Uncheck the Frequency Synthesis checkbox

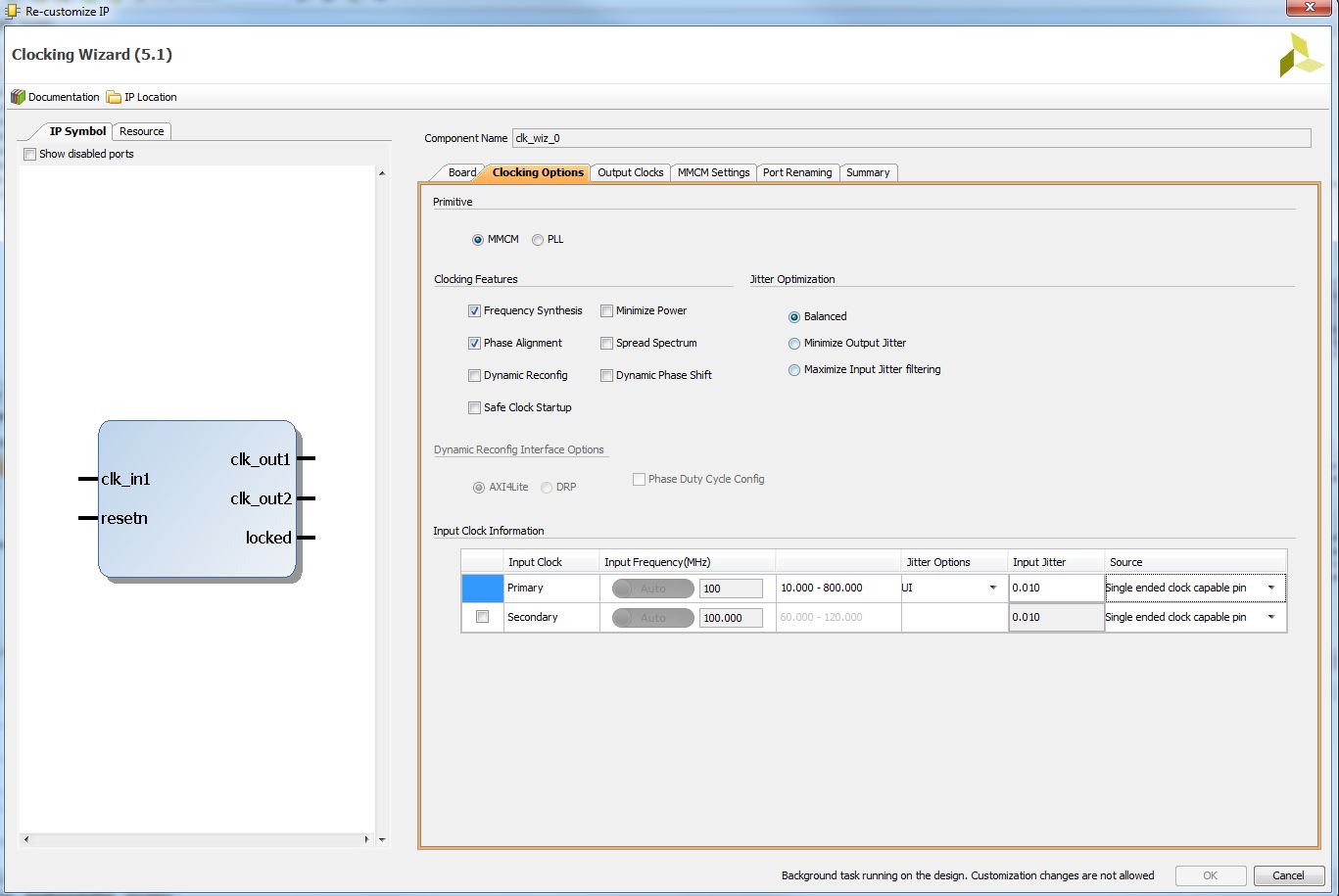tap(475, 311)
